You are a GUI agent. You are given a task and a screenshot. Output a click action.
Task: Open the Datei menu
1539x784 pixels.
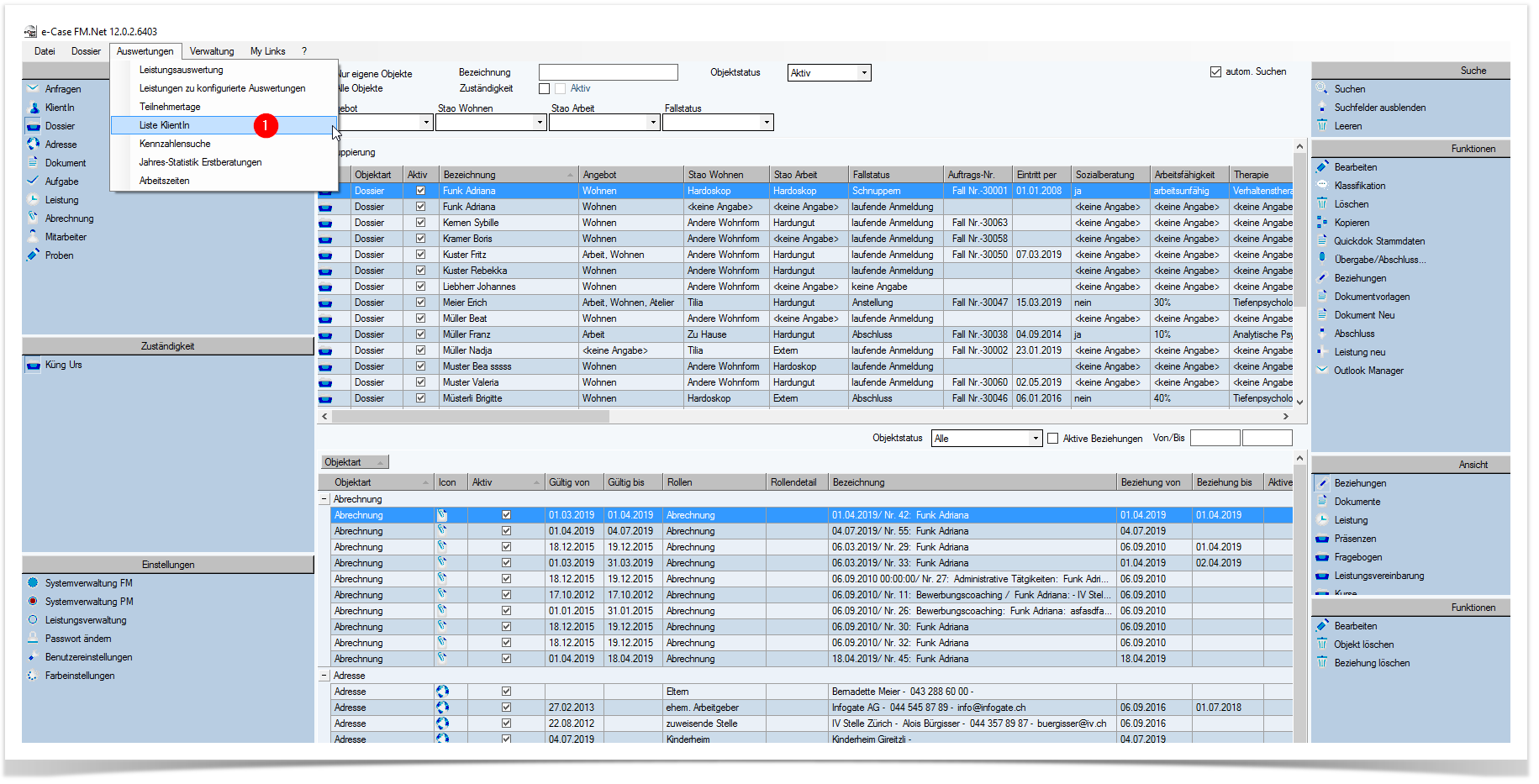click(x=45, y=51)
